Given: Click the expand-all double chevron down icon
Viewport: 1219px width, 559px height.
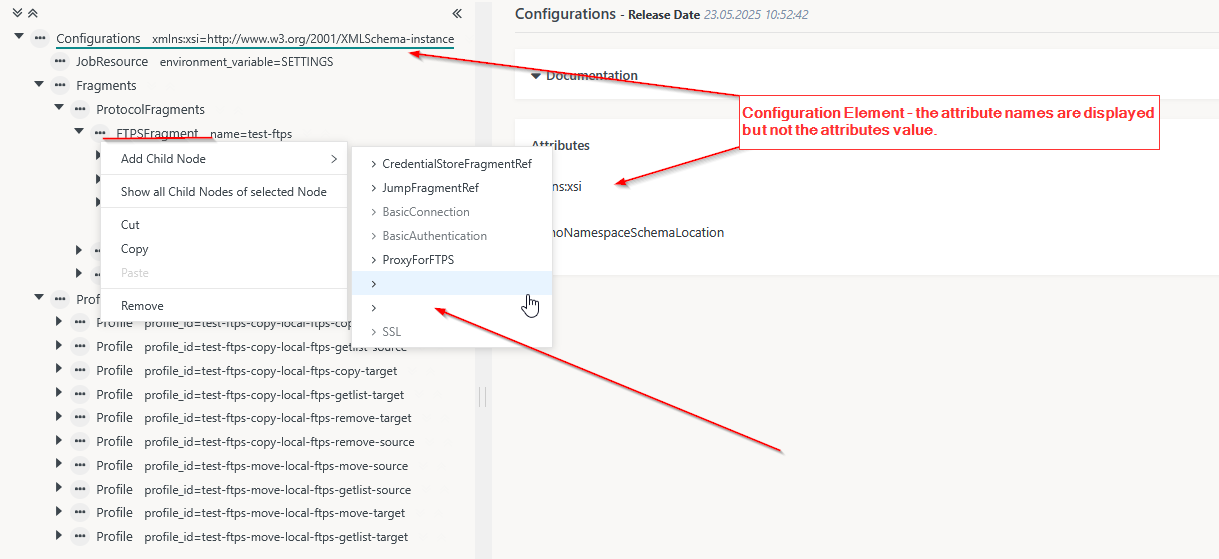Looking at the screenshot, I should (x=17, y=13).
